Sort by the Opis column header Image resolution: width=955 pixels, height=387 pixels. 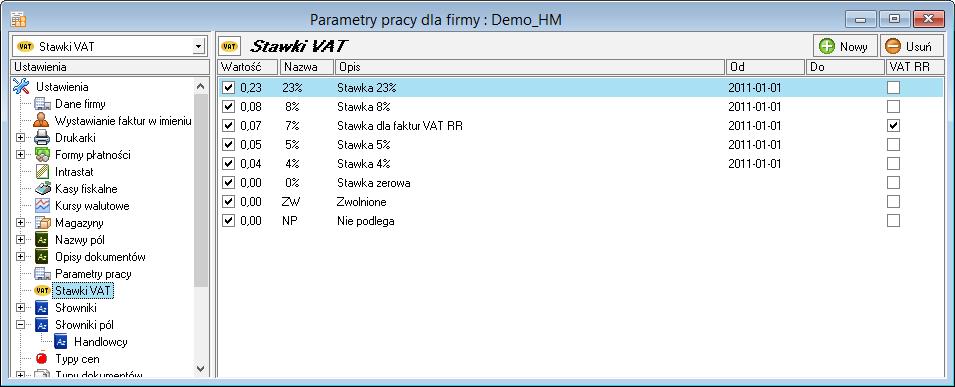[x=530, y=66]
